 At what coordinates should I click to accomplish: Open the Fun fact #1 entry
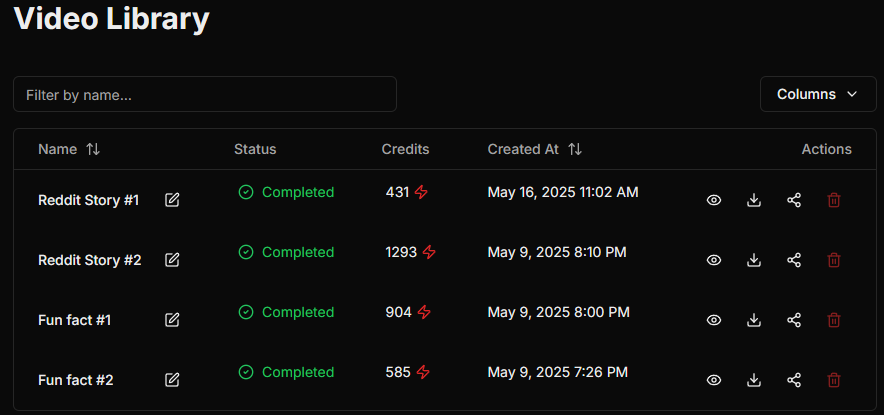pyautogui.click(x=75, y=321)
